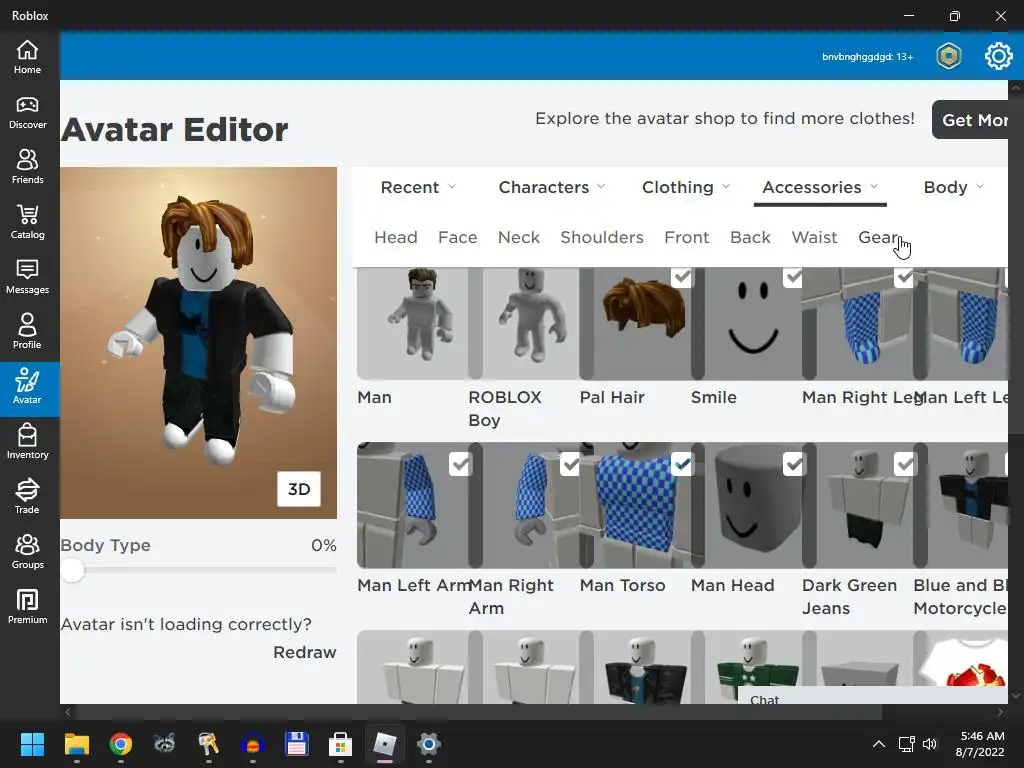This screenshot has height=768, width=1024.
Task: Expand the Clothing dropdown
Action: click(686, 187)
